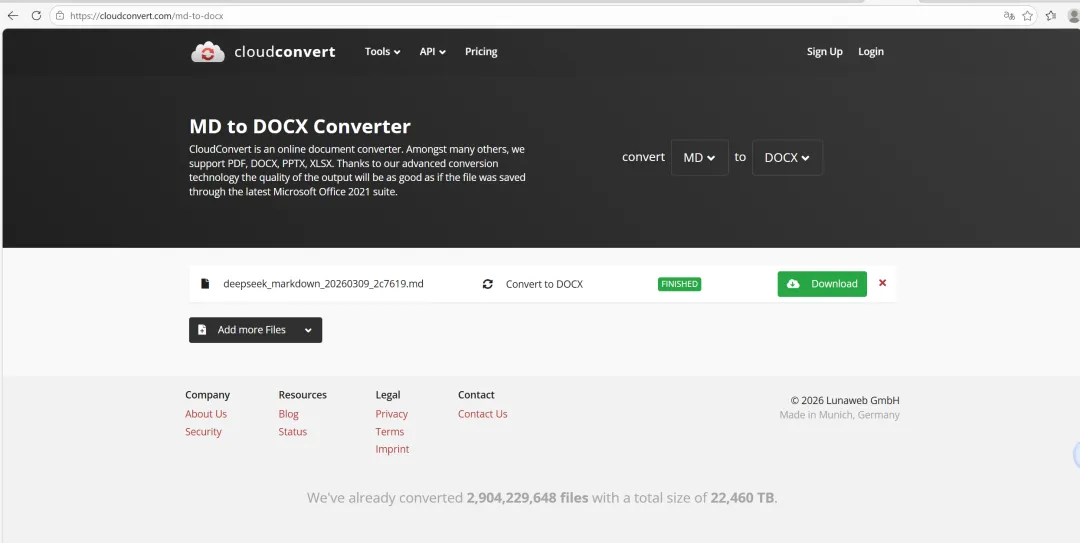Open the favorites list icon
Viewport: 1080px width, 543px height.
1051,16
